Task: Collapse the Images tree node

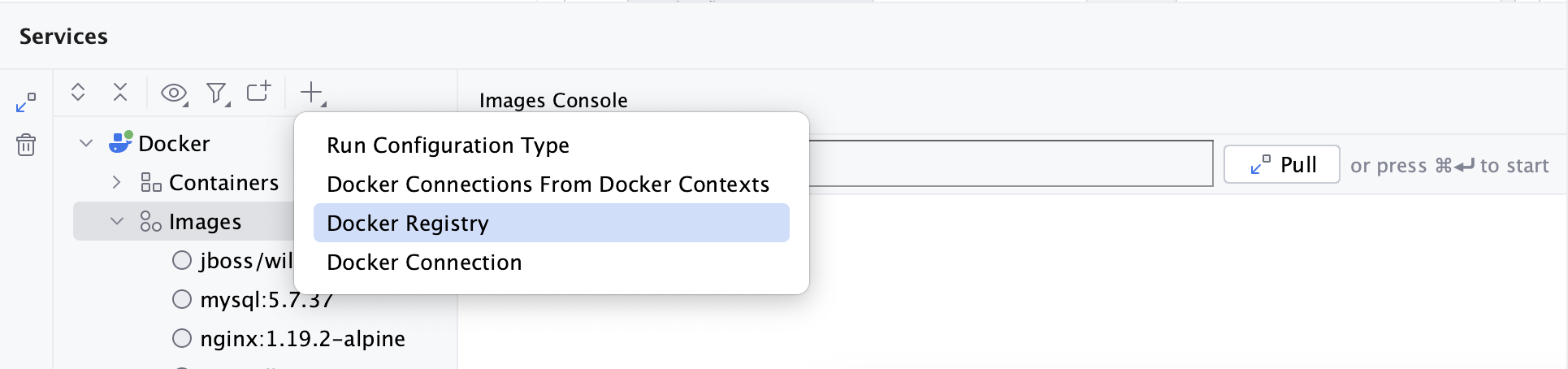Action: [117, 221]
